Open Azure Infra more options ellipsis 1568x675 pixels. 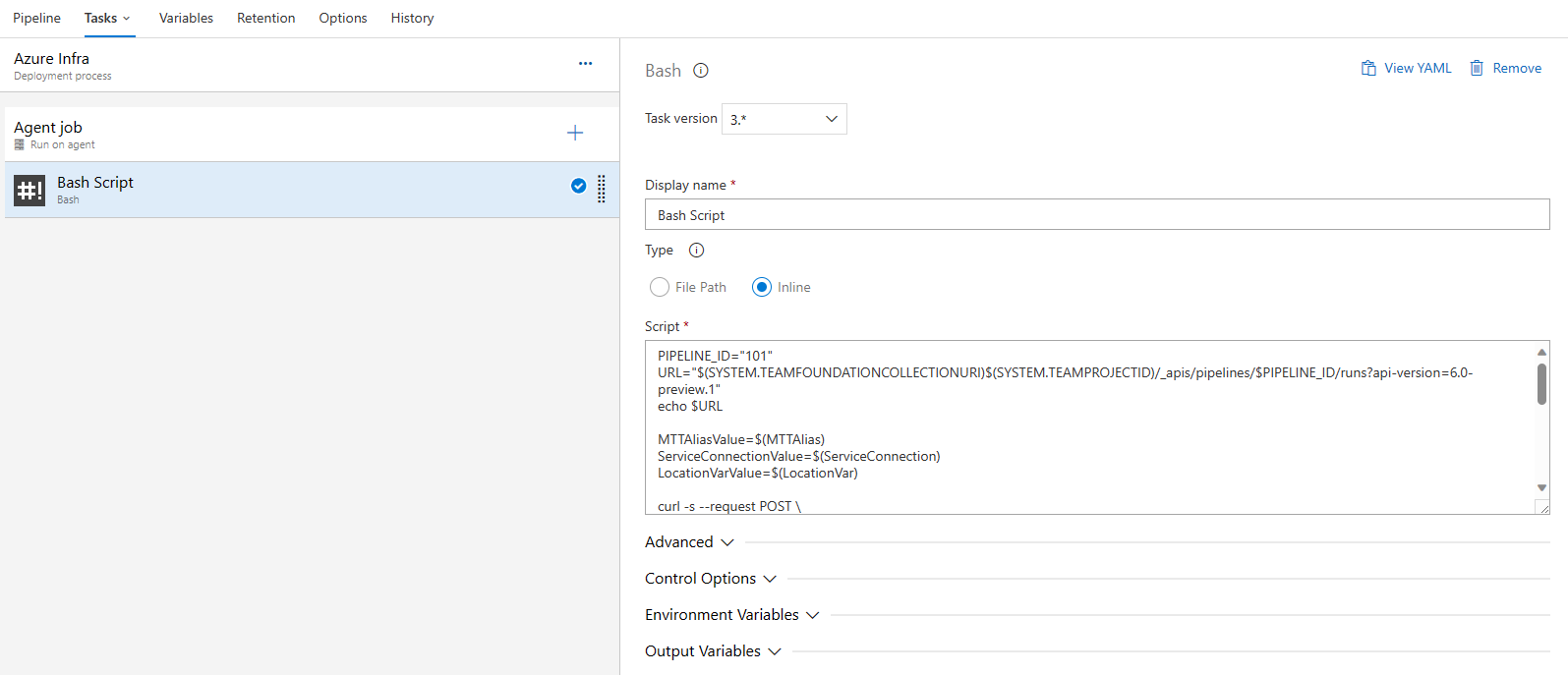coord(585,64)
